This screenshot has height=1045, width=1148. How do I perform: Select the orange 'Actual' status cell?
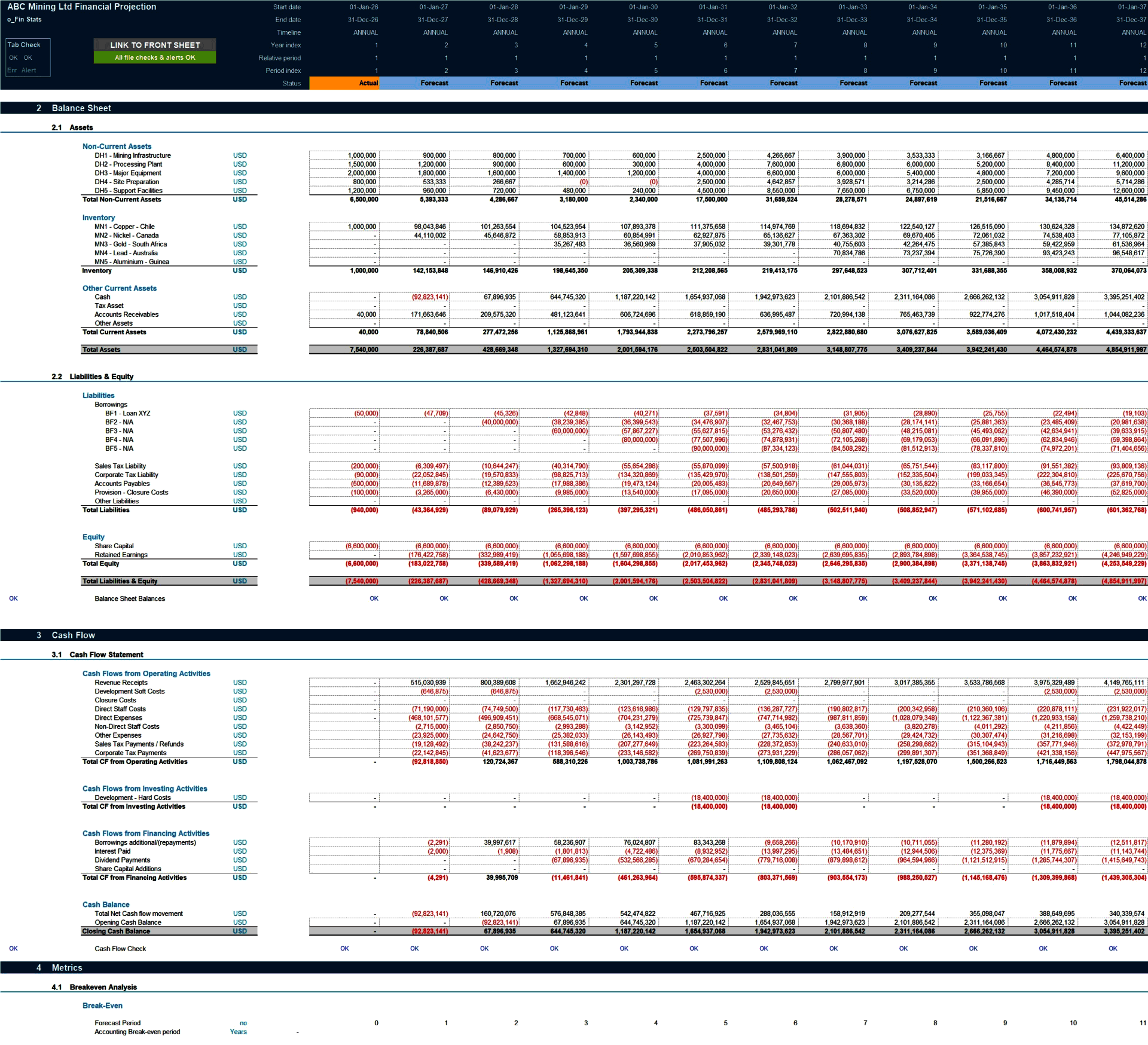point(345,84)
